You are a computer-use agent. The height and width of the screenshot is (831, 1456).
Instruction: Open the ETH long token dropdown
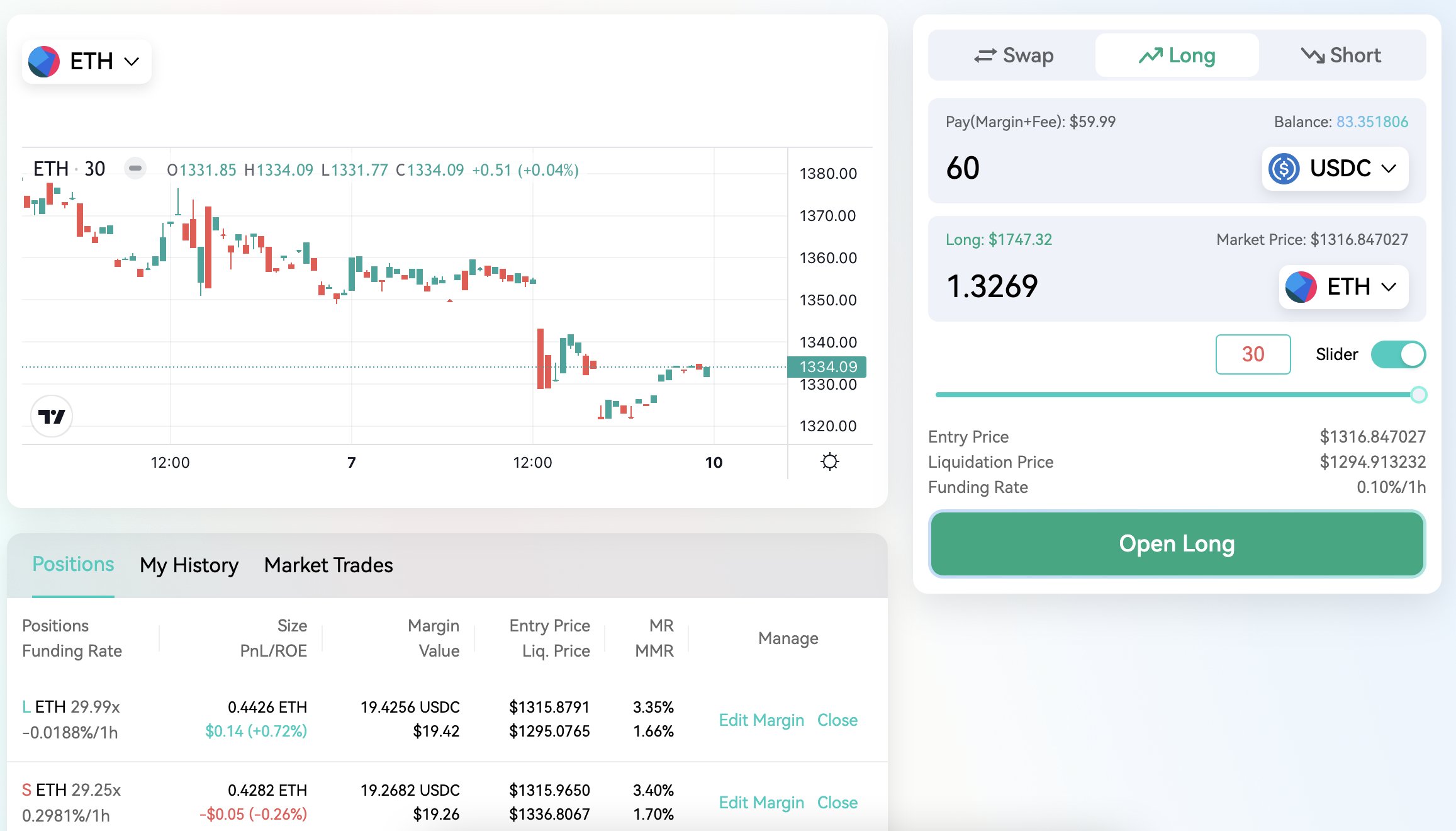(x=1388, y=287)
